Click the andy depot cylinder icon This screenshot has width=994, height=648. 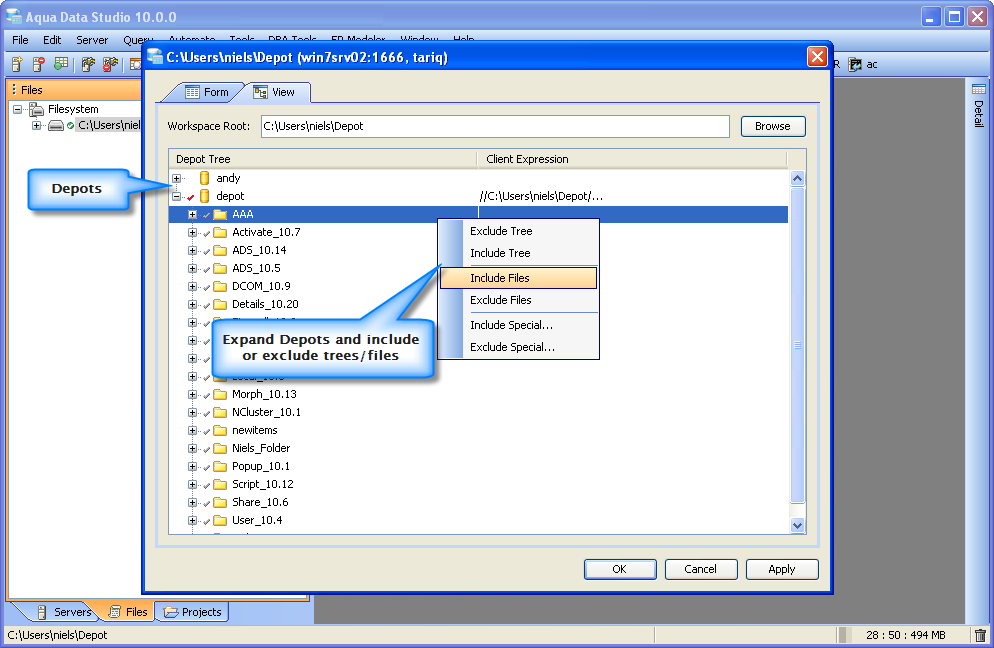(204, 178)
